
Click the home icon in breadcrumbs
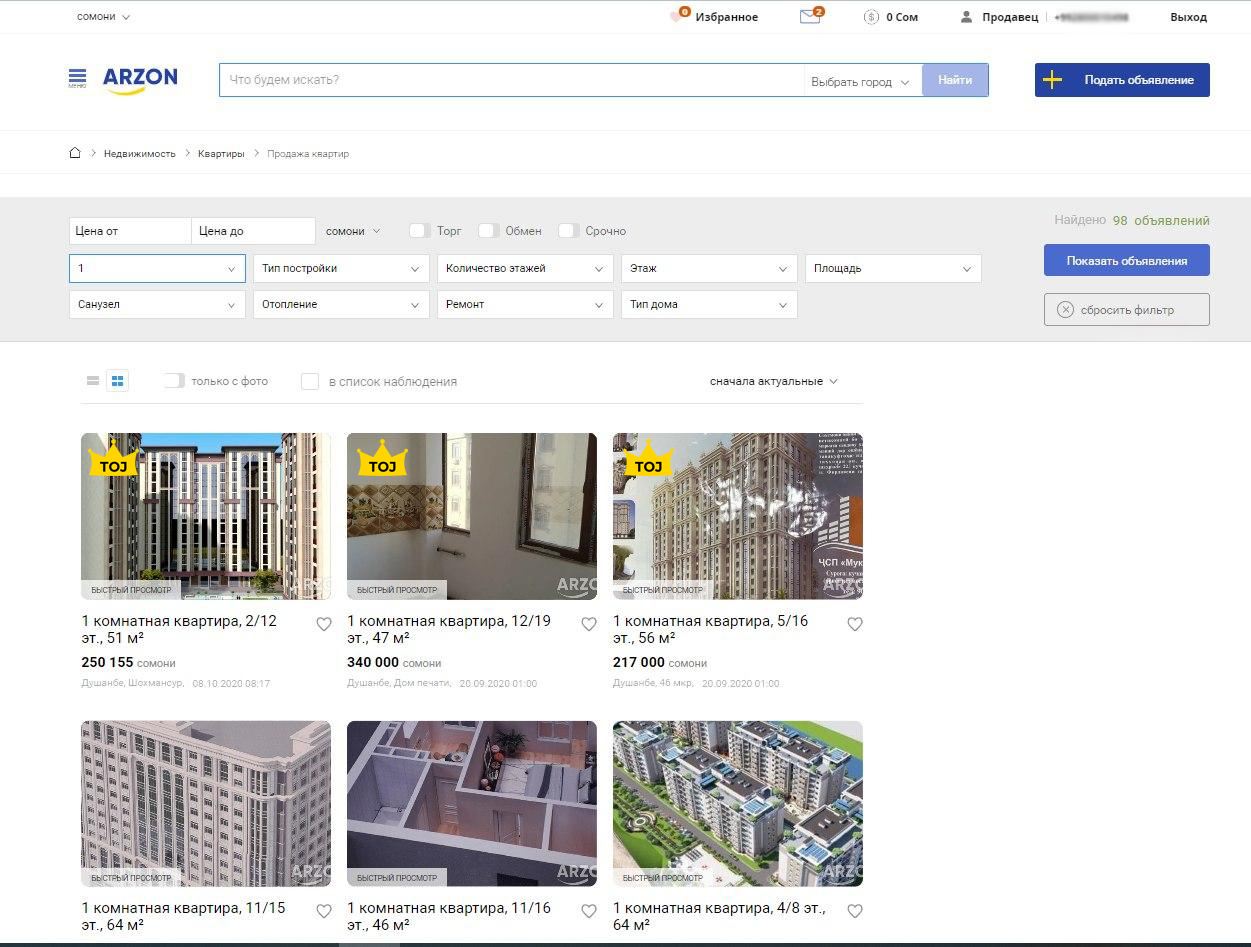click(x=75, y=153)
